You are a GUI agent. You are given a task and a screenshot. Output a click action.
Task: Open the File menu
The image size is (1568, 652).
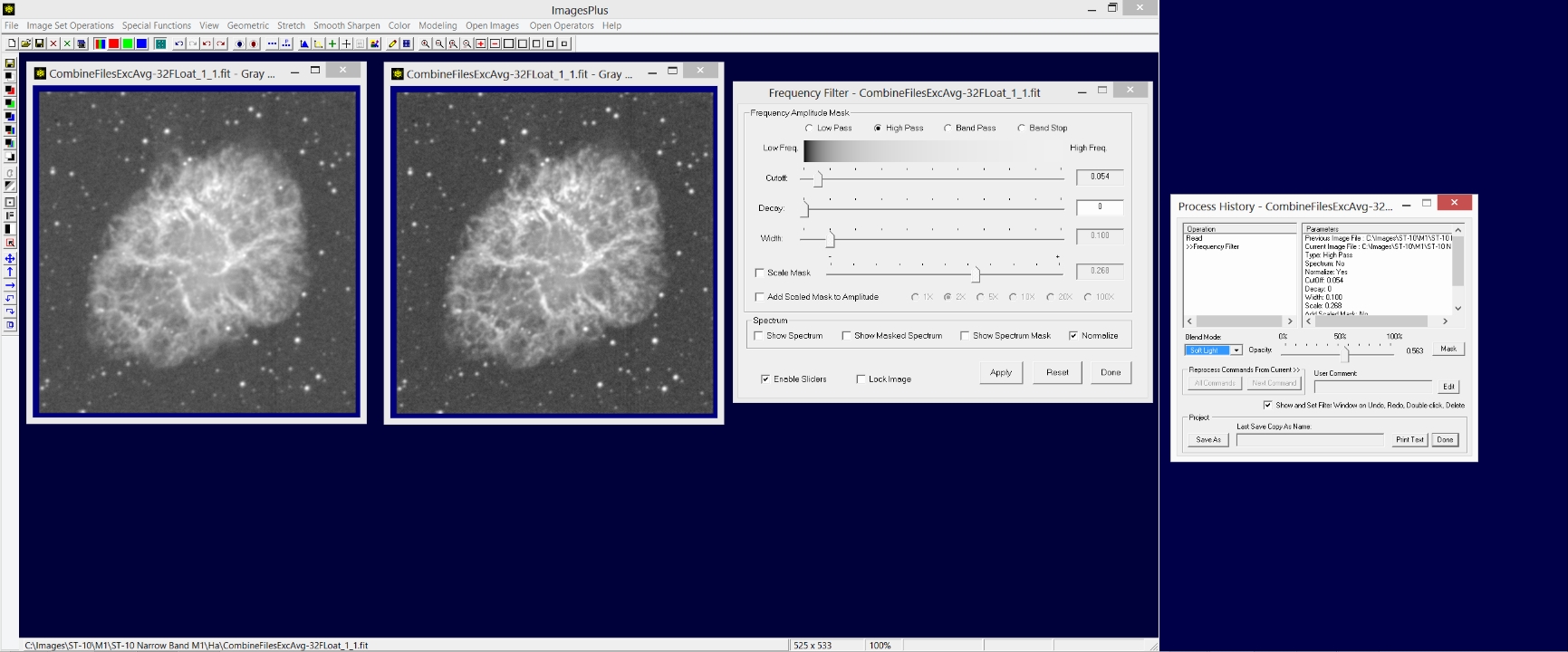point(11,25)
